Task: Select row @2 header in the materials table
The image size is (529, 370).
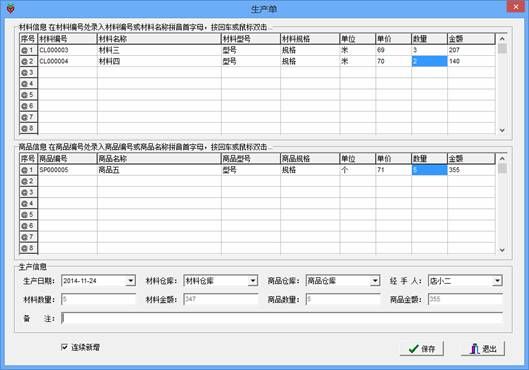Action: click(x=28, y=61)
